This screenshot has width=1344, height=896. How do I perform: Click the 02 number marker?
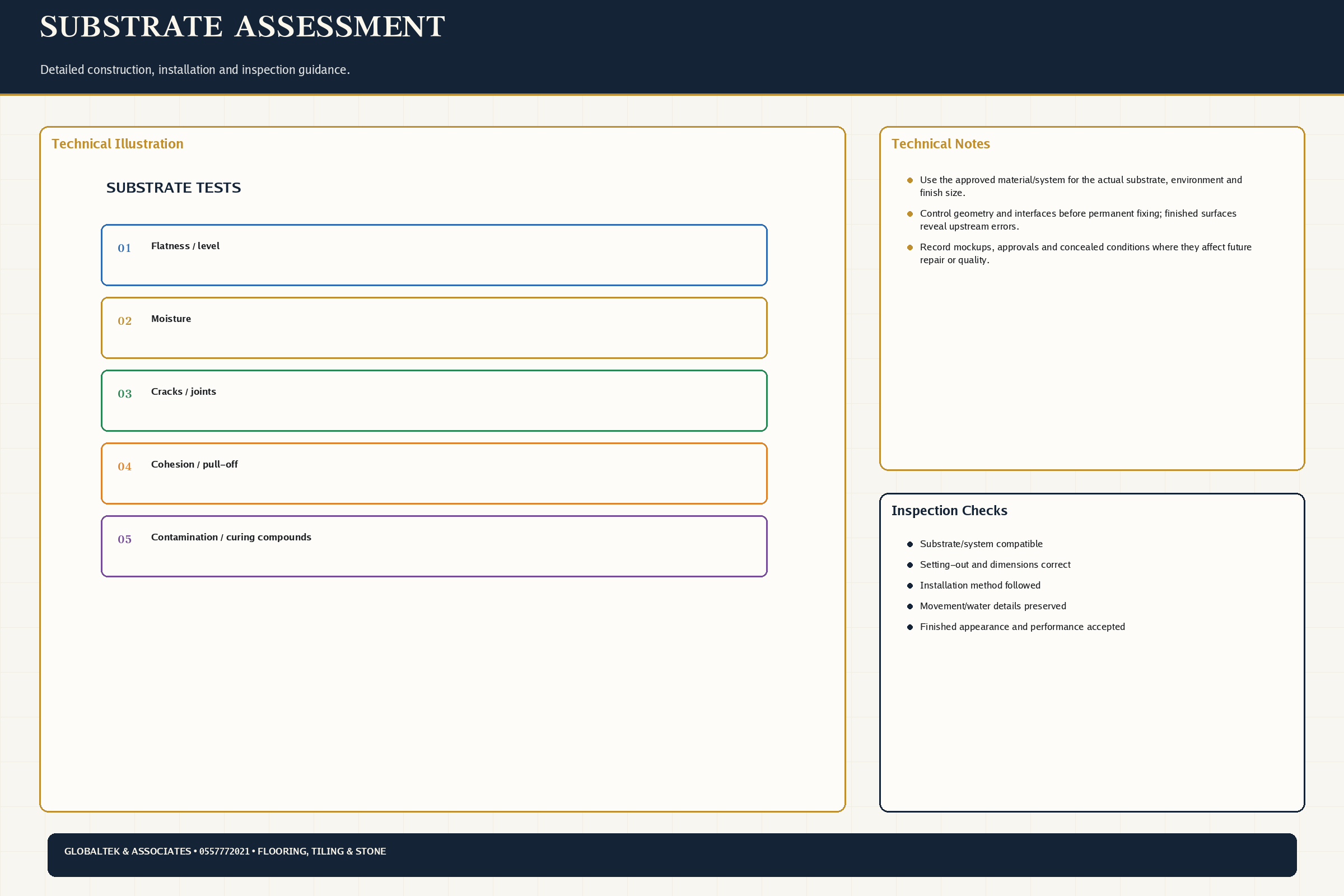(124, 321)
